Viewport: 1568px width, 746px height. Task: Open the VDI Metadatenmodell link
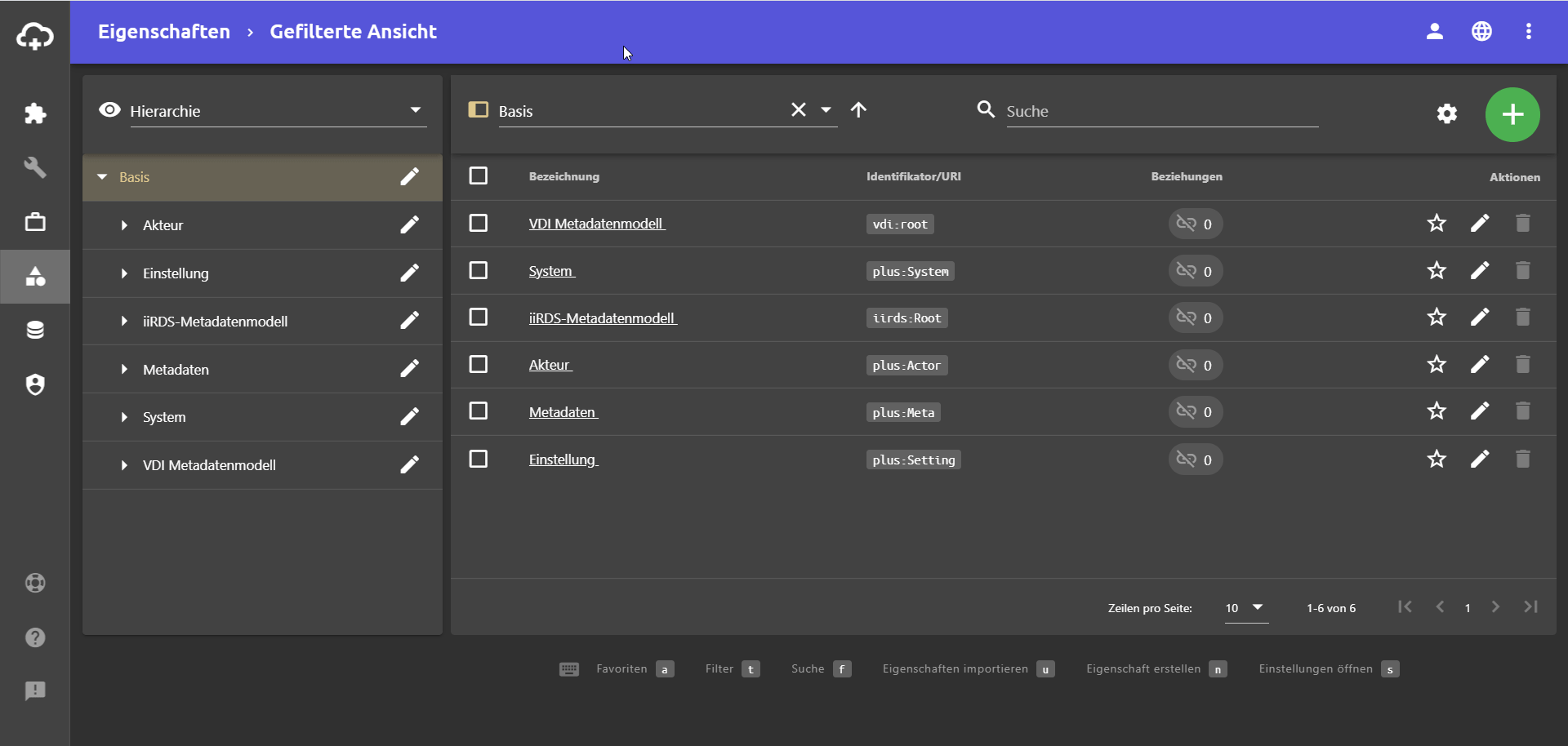(x=597, y=224)
